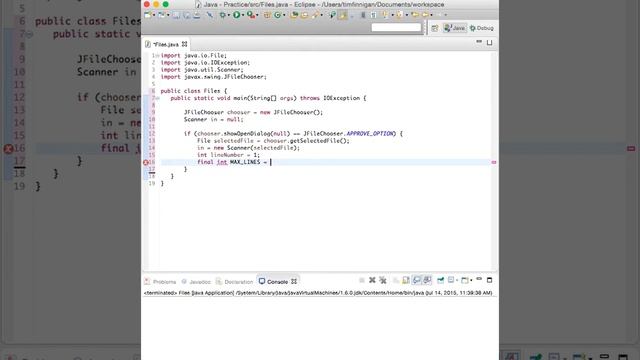This screenshot has width=640, height=360.
Task: Open the Run configurations dropdown arrow
Action: [243, 15]
